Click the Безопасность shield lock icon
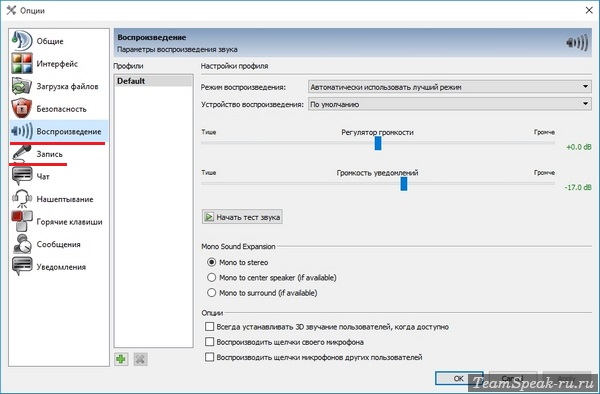This screenshot has width=600, height=394. click(x=22, y=109)
